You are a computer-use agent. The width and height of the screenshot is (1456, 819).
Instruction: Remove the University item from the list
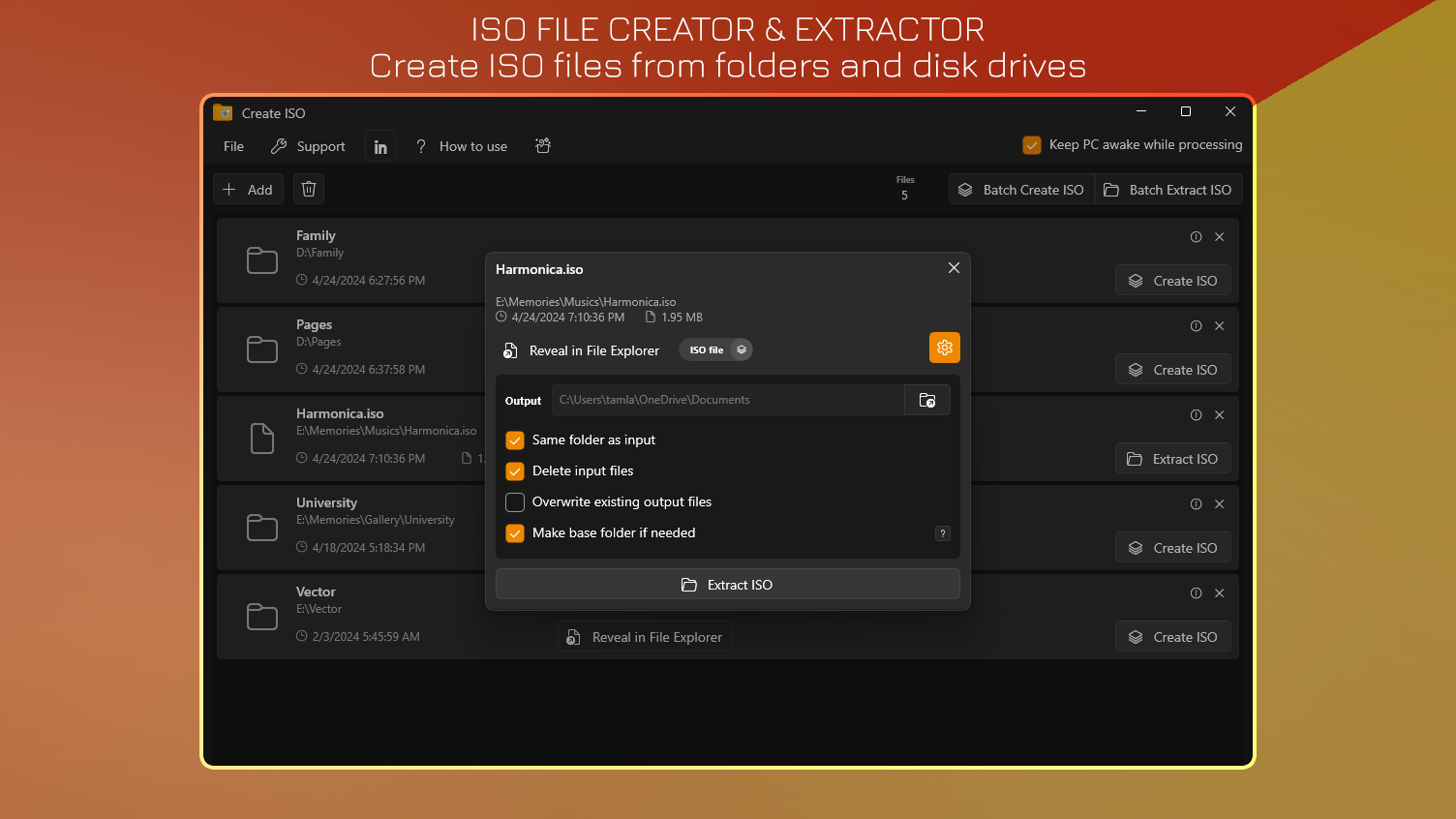[x=1220, y=504]
